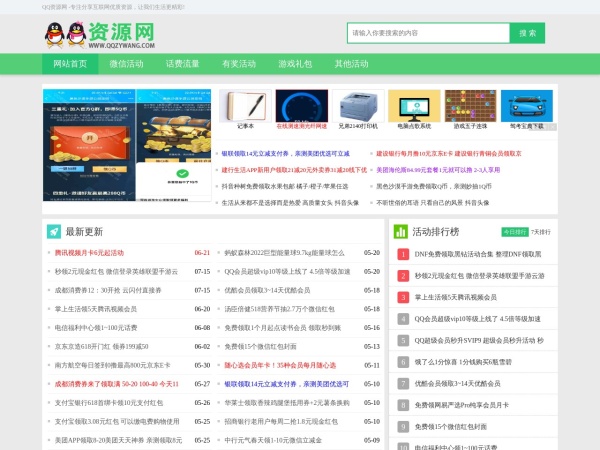Open the 有奖活动 nav tab
The image size is (600, 450).
coord(239,64)
